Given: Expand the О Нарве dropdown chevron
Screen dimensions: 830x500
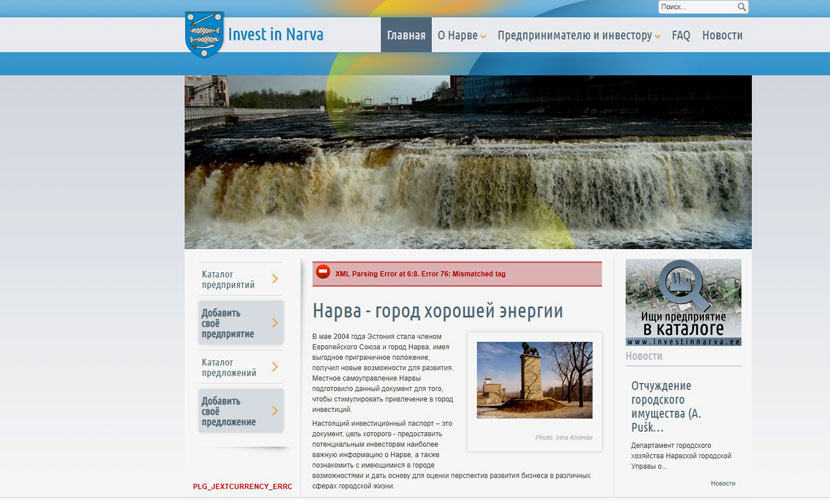Looking at the screenshot, I should (x=483, y=37).
